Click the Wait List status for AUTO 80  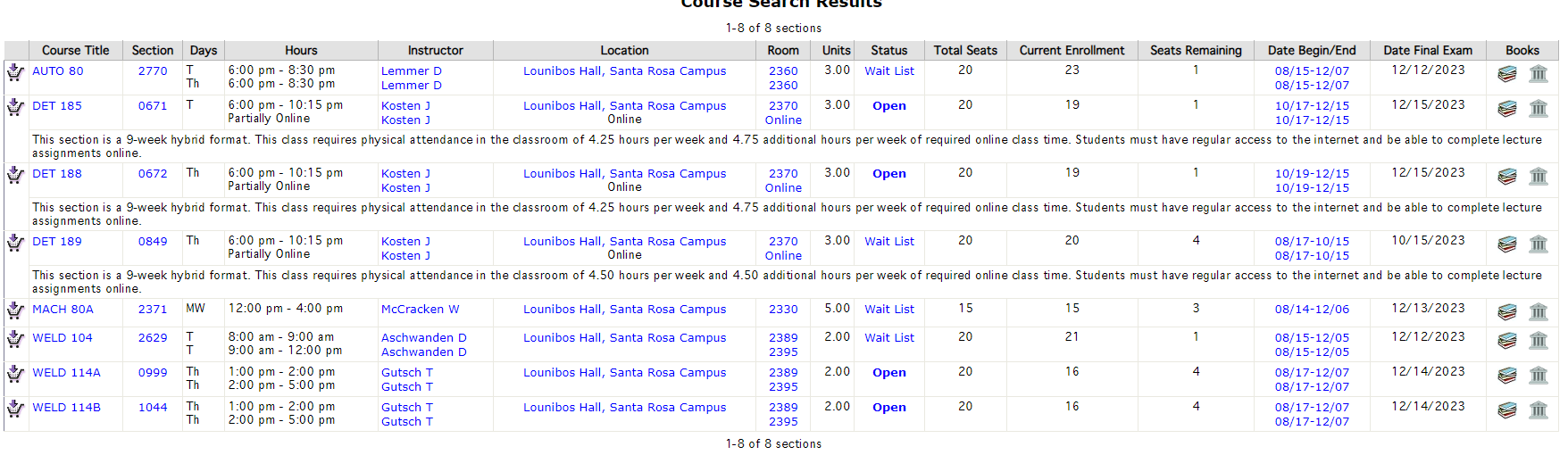click(889, 71)
